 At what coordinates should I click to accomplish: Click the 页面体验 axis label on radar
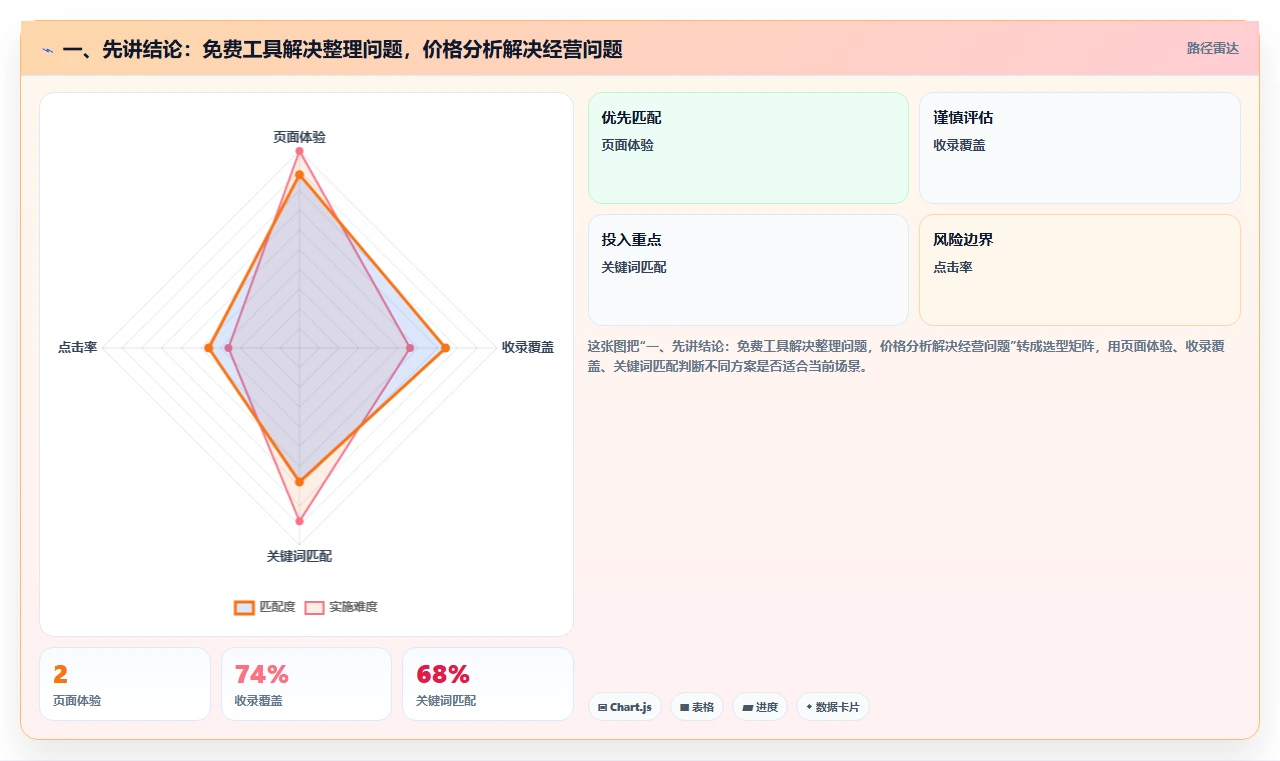click(299, 137)
